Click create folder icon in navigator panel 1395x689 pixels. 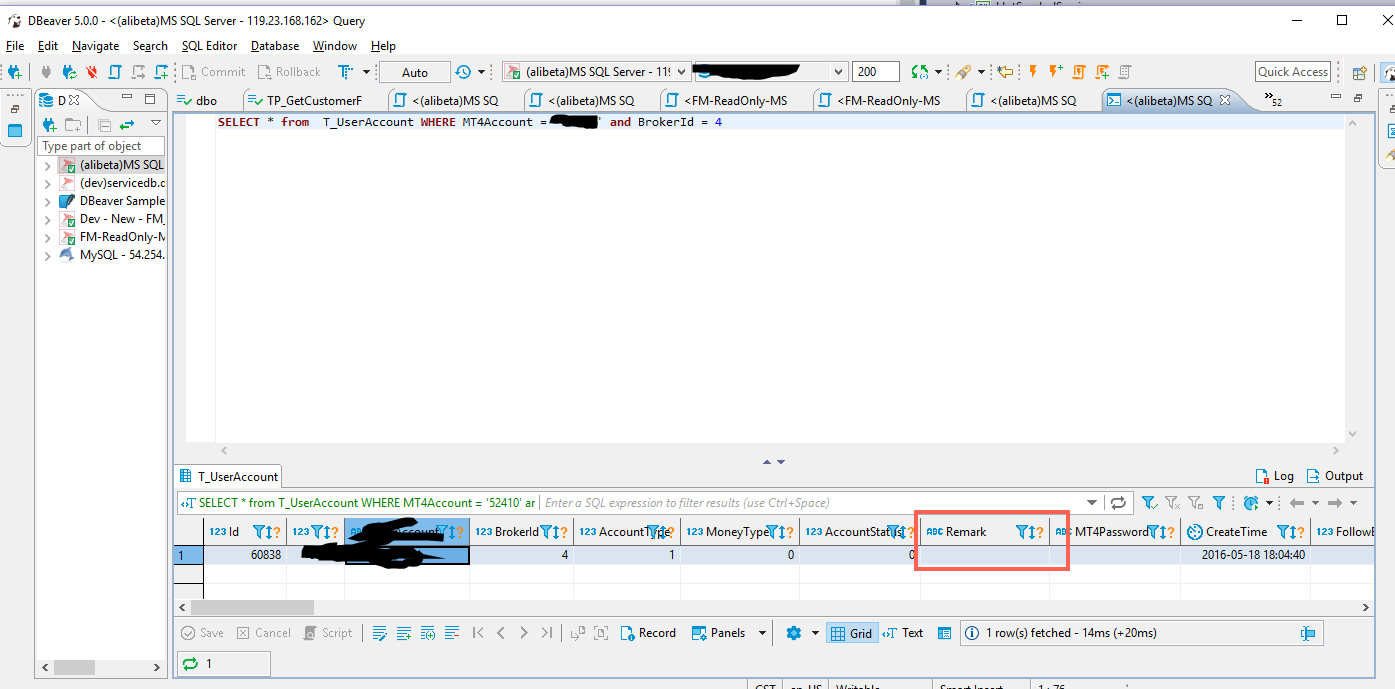(73, 125)
